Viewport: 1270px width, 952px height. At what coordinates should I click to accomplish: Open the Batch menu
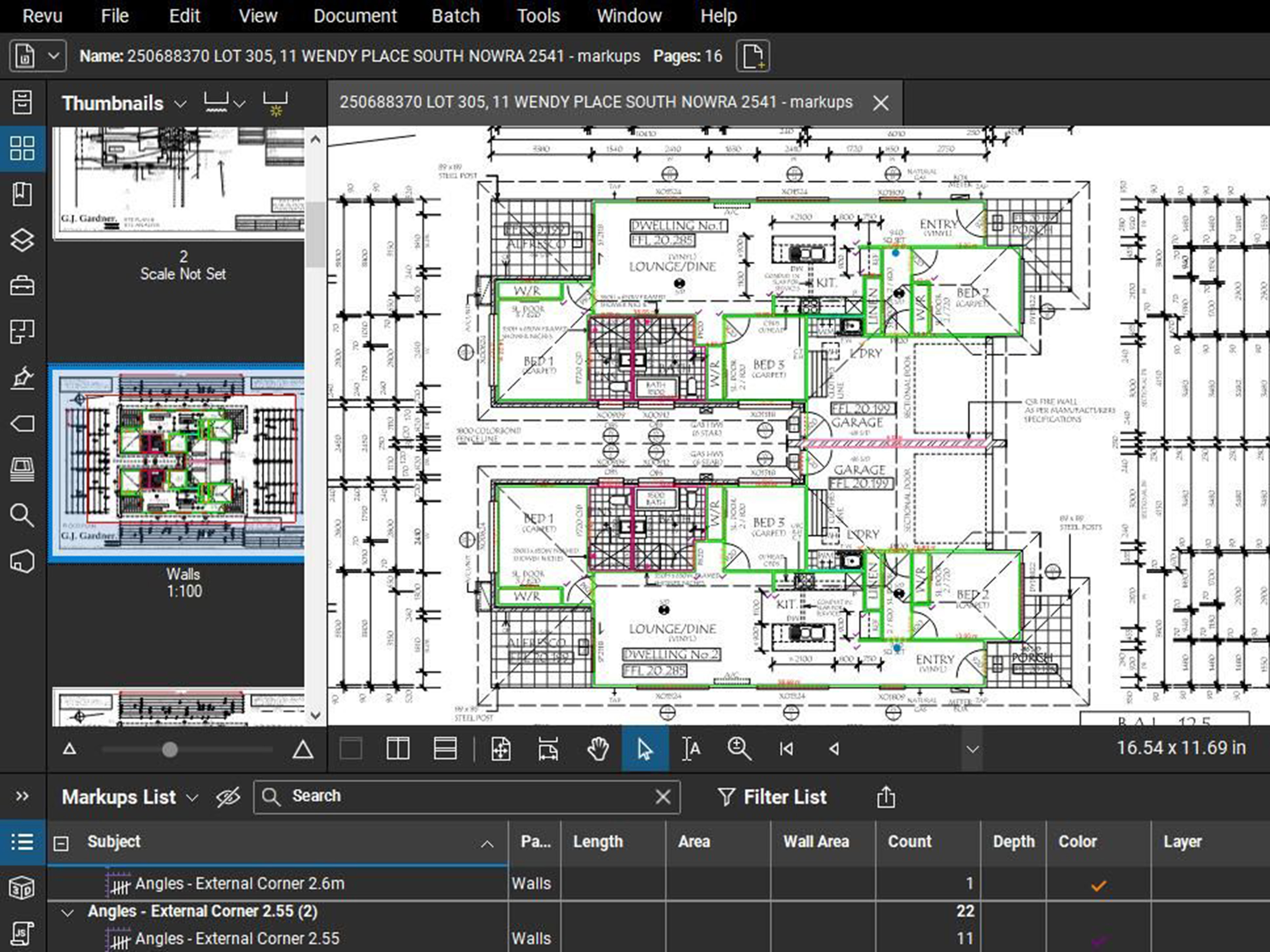tap(455, 15)
